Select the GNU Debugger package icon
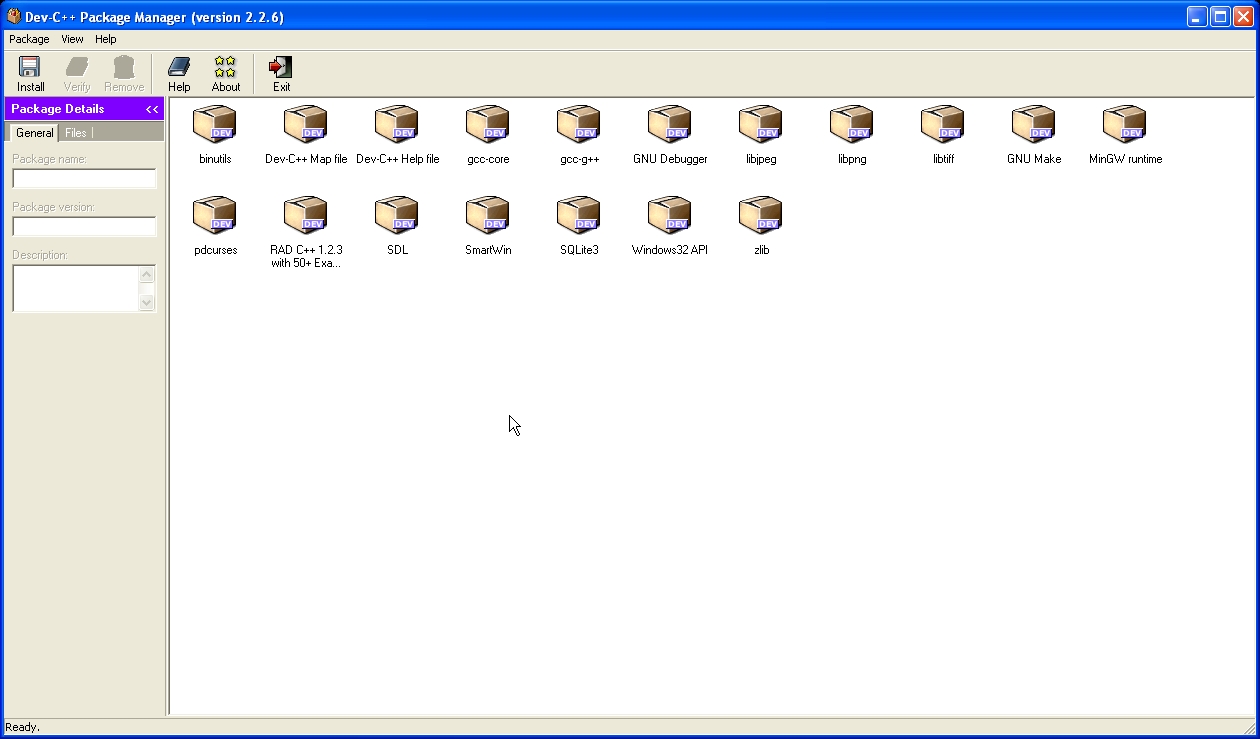 click(x=670, y=125)
